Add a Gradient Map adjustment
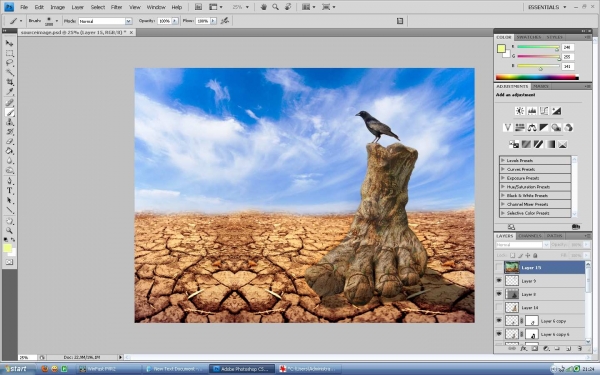 click(x=550, y=144)
